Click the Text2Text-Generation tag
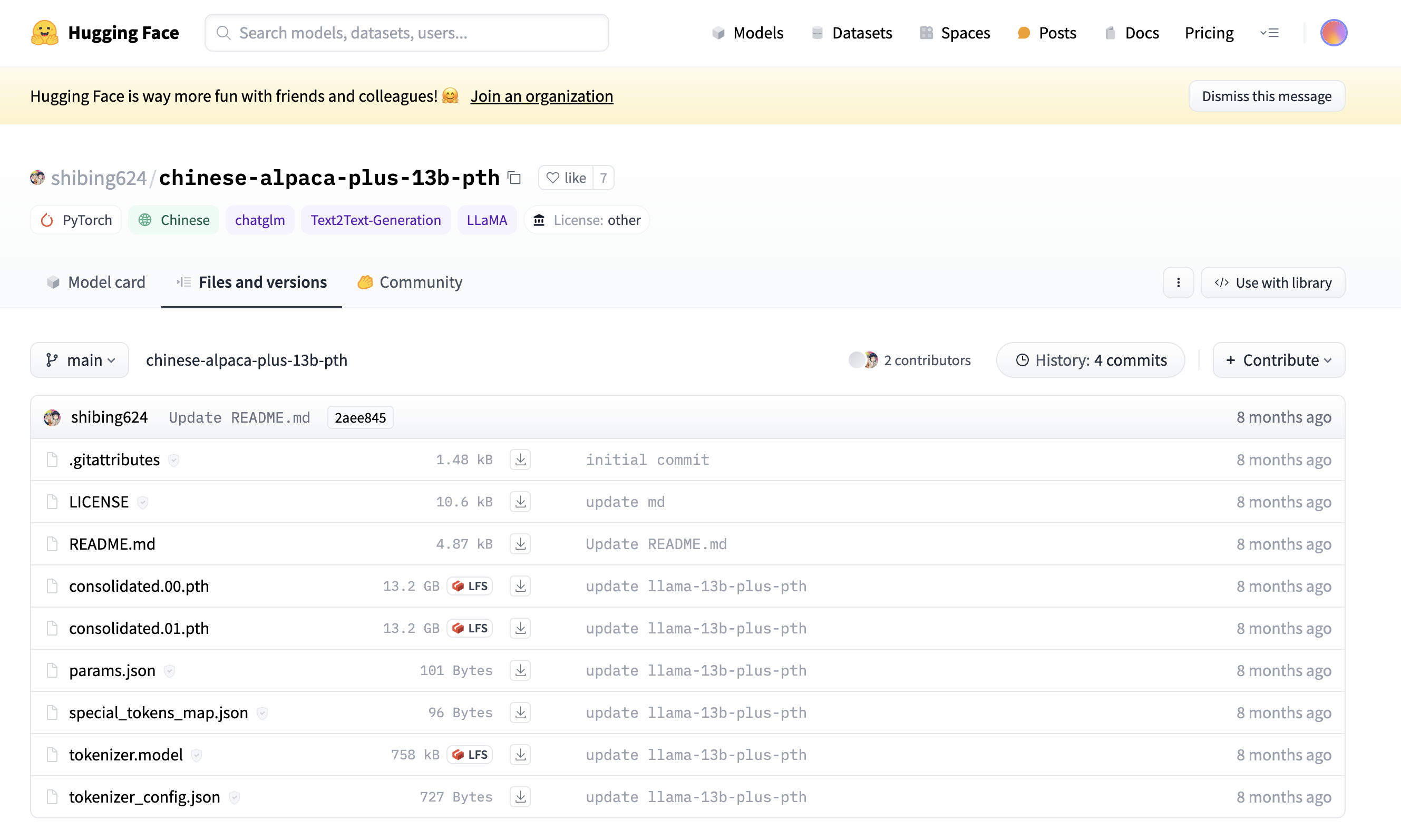This screenshot has height=840, width=1401. [x=376, y=220]
